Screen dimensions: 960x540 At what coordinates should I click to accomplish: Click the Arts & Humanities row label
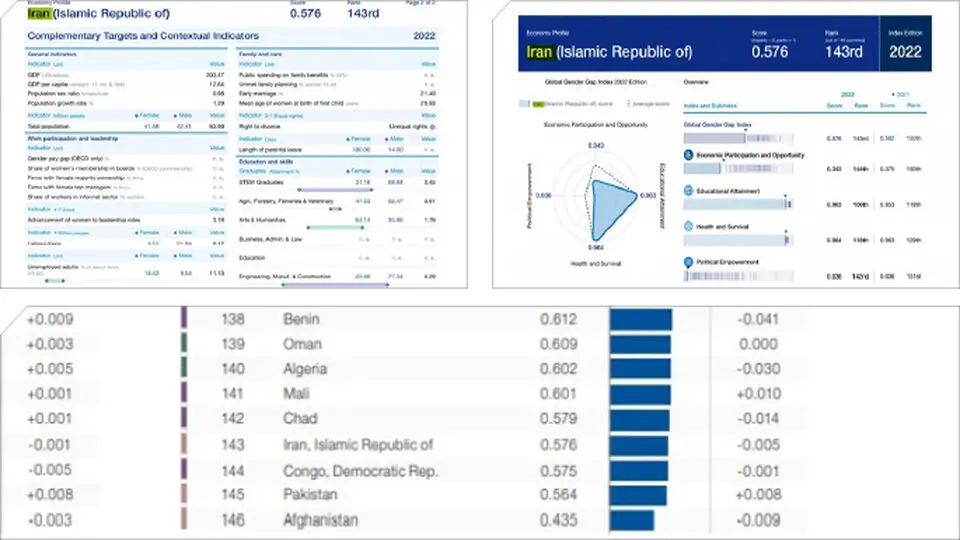[262, 220]
